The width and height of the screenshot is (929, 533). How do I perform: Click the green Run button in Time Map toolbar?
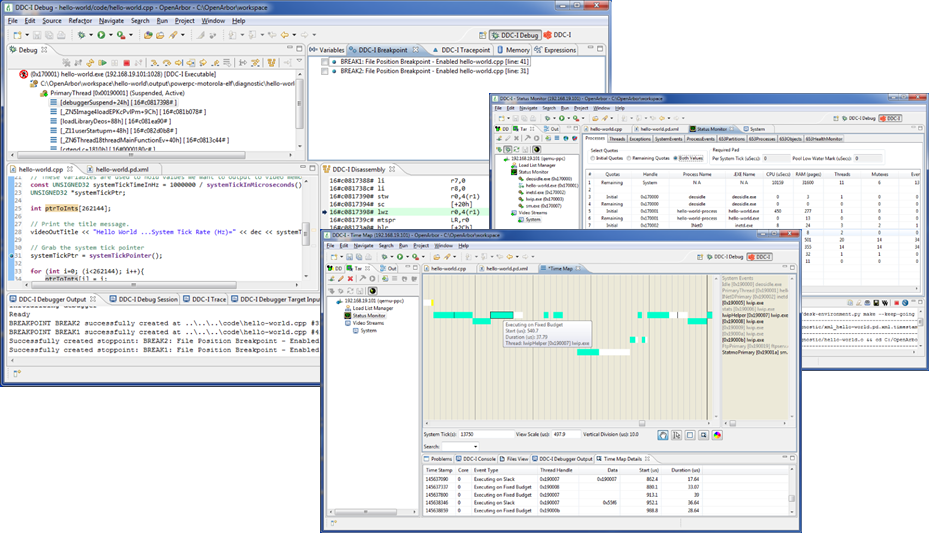click(400, 256)
